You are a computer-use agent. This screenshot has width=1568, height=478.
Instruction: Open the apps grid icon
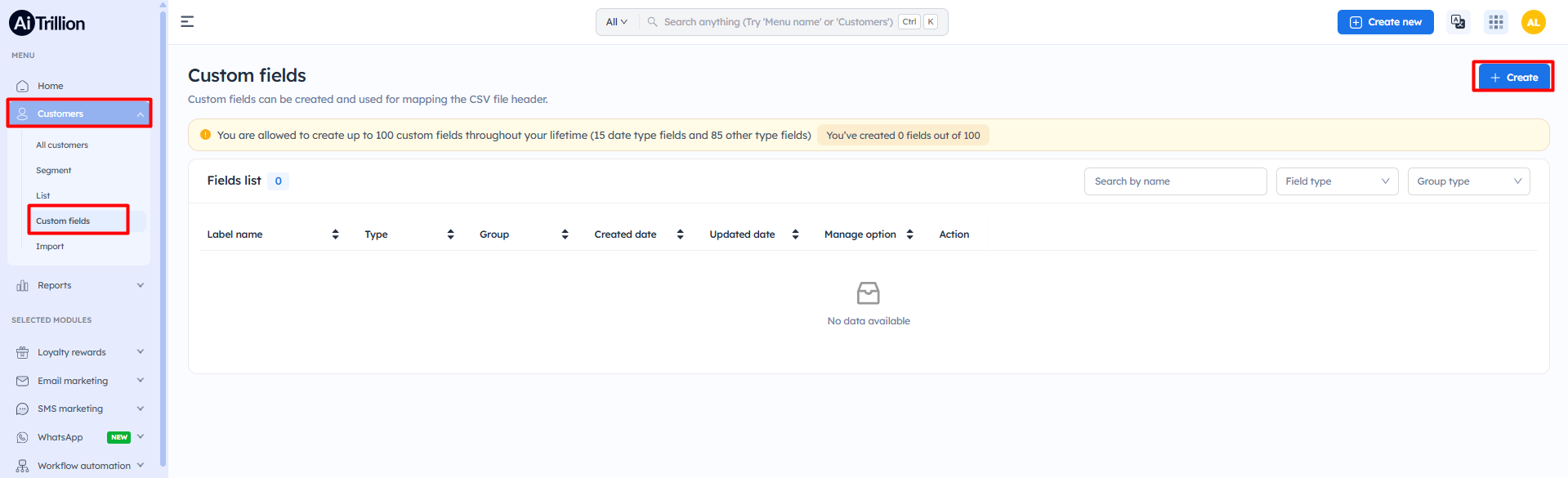[x=1496, y=22]
